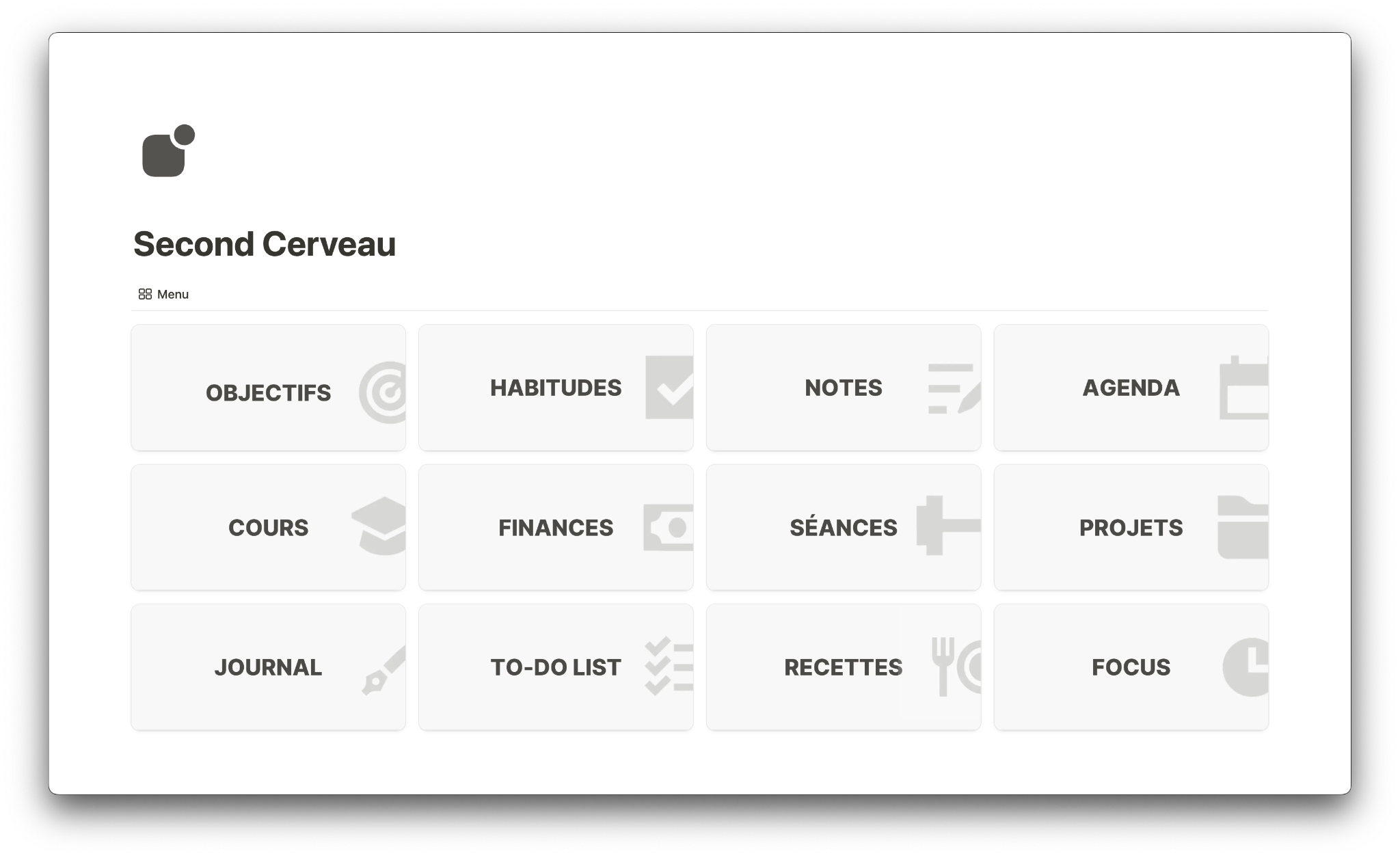This screenshot has height=858, width=1400.
Task: Click the folder icon on Projets card
Action: 1243,527
